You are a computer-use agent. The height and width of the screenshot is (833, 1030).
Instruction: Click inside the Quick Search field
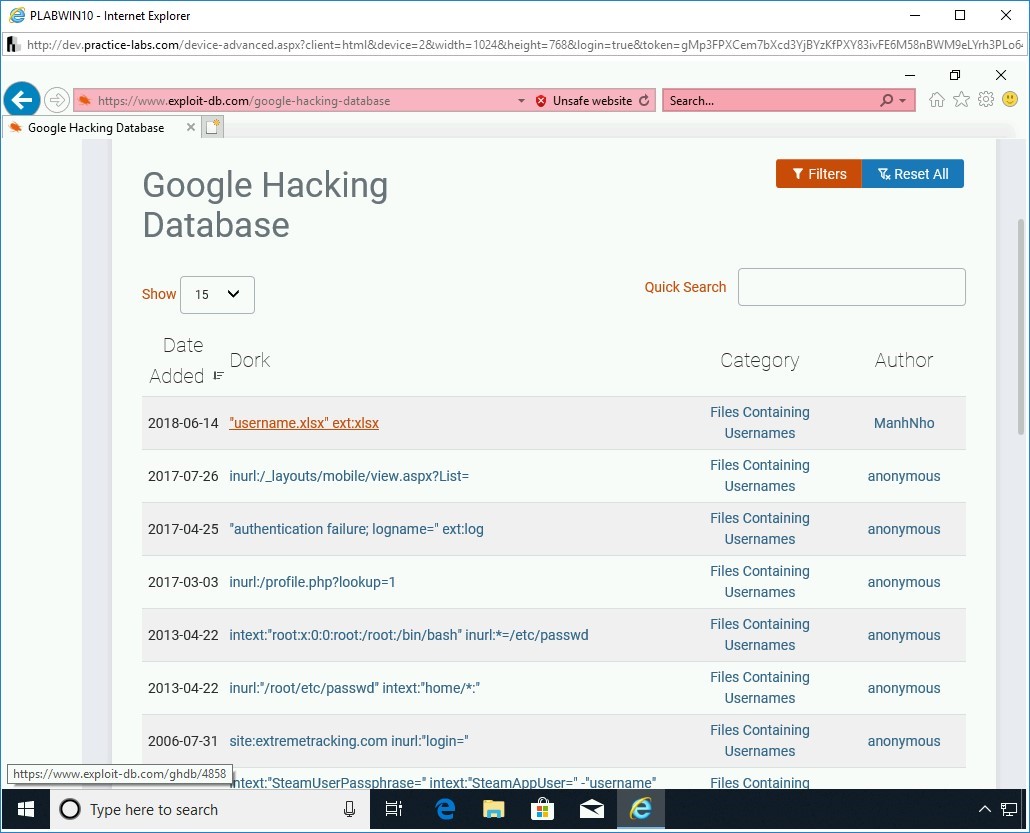tap(851, 287)
